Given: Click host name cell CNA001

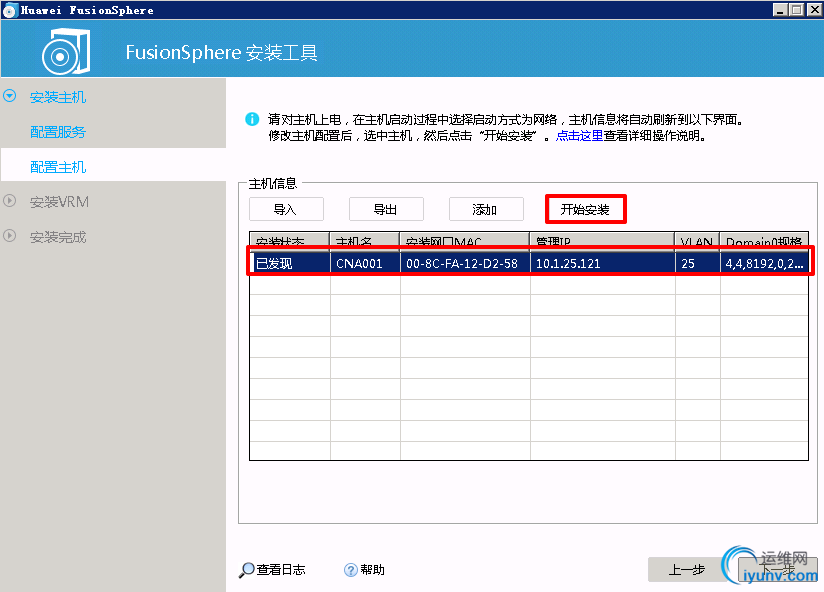Looking at the screenshot, I should 365,263.
